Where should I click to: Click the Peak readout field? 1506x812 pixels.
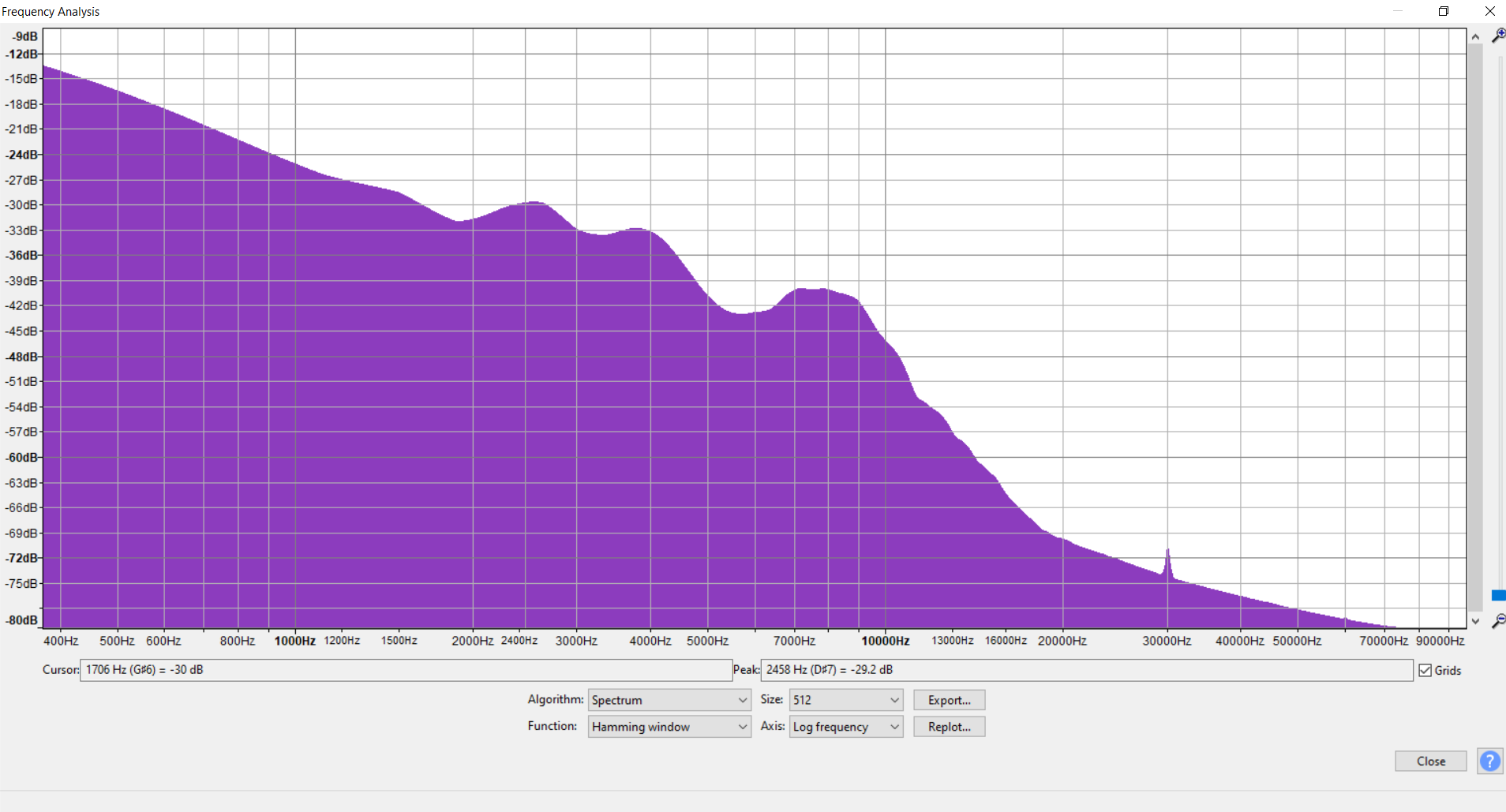point(1087,670)
